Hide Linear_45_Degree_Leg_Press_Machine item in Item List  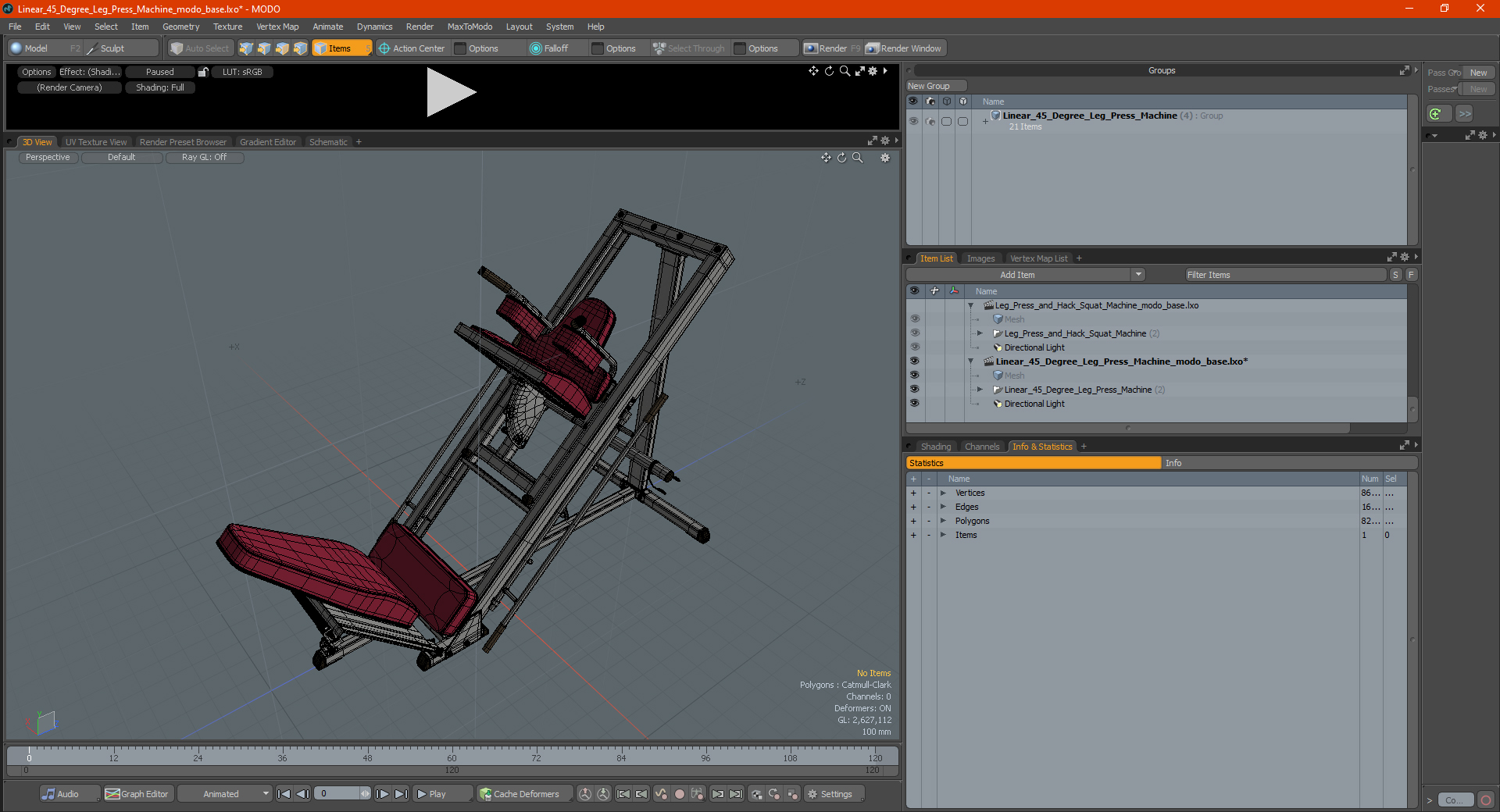click(915, 390)
